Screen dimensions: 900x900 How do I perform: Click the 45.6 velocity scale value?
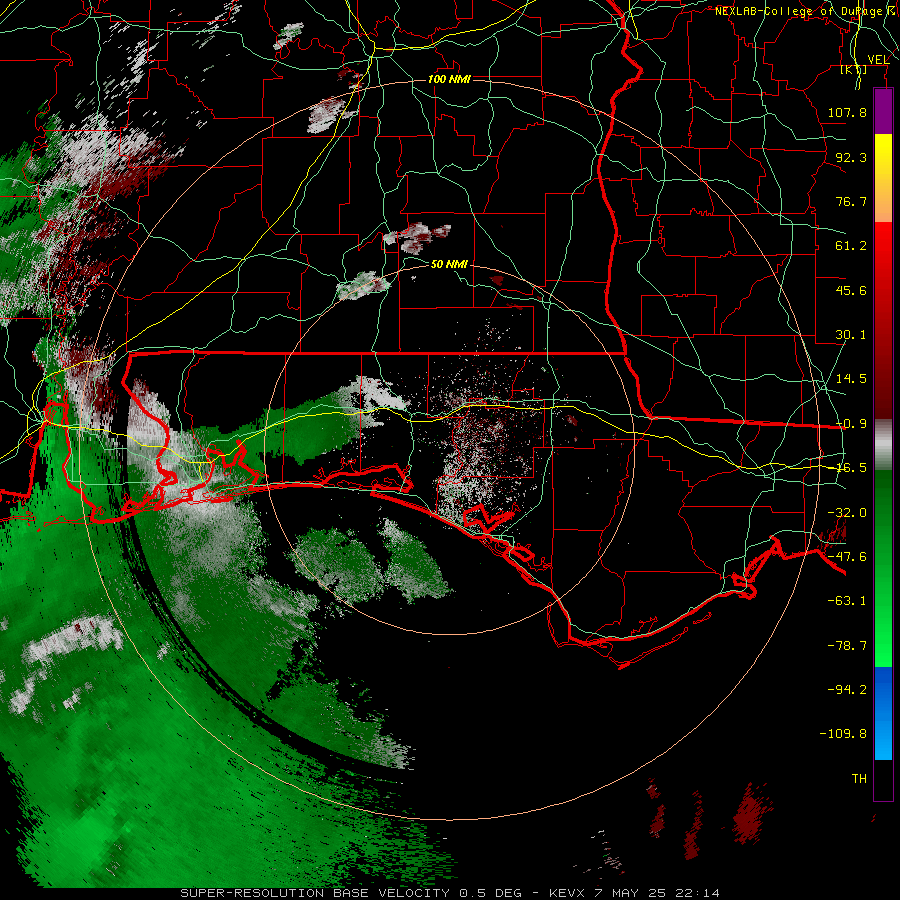(x=851, y=290)
